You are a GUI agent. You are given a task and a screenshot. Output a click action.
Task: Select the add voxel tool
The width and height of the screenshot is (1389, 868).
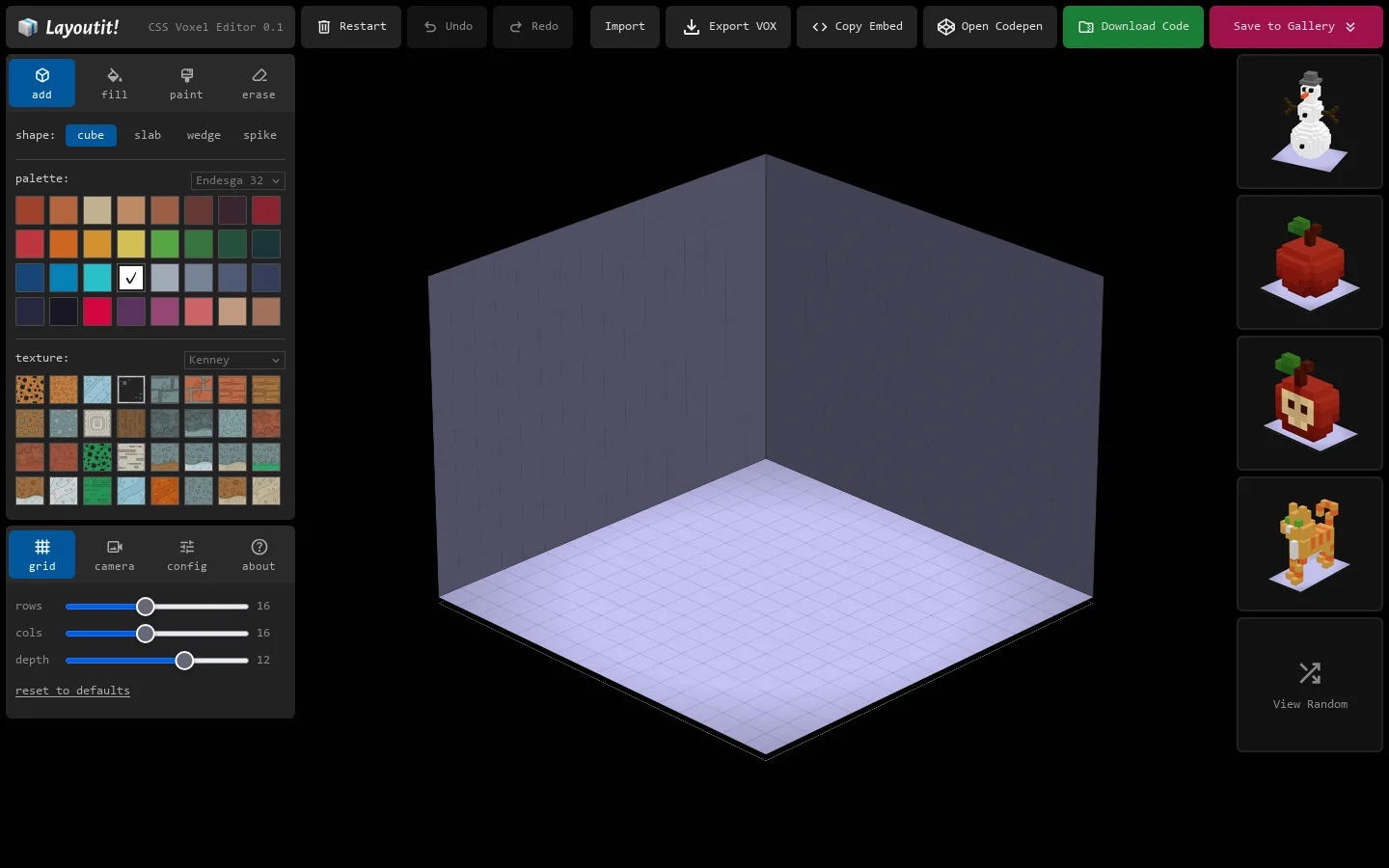(x=41, y=83)
